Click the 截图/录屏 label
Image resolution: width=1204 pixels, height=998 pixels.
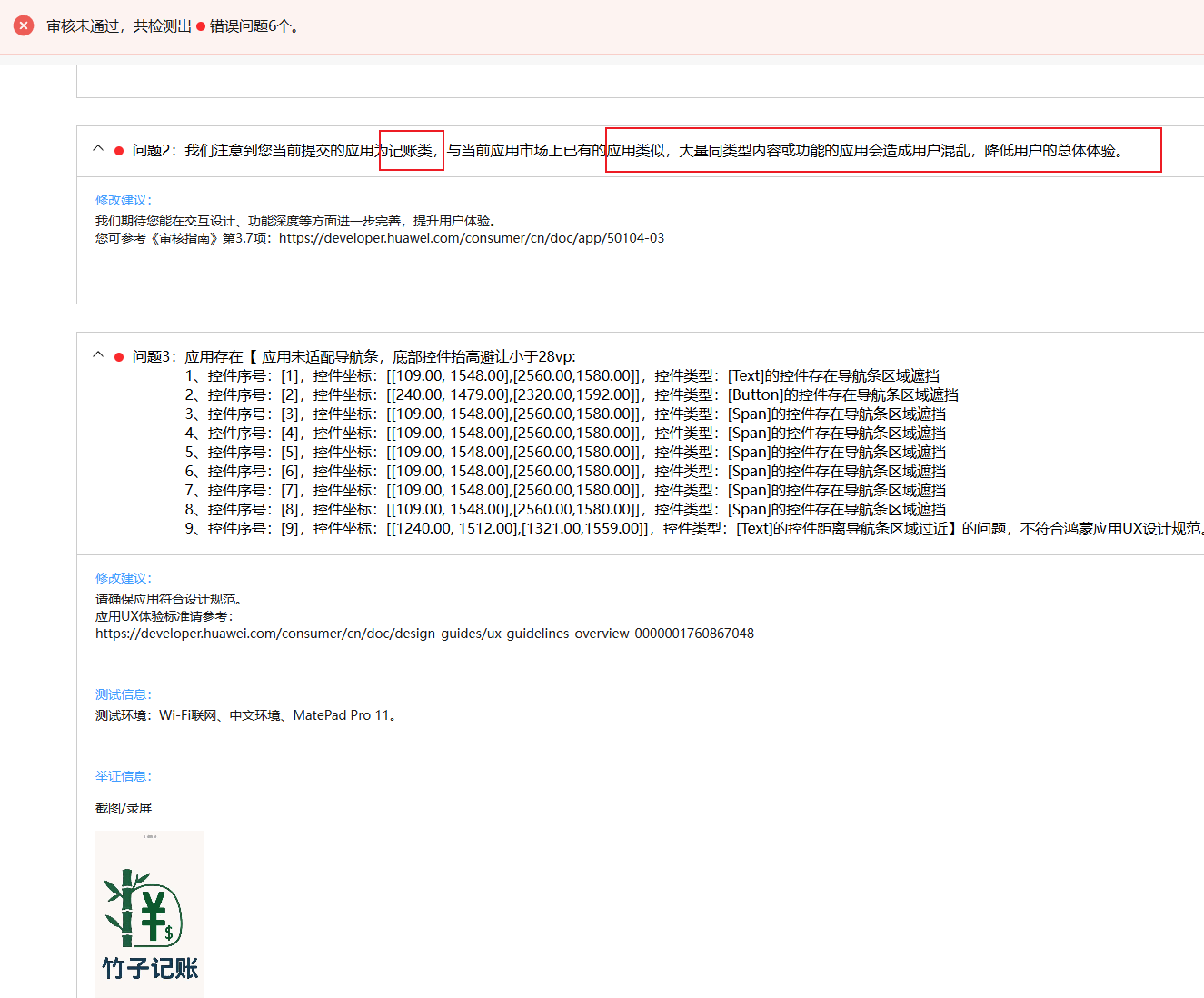coord(124,808)
